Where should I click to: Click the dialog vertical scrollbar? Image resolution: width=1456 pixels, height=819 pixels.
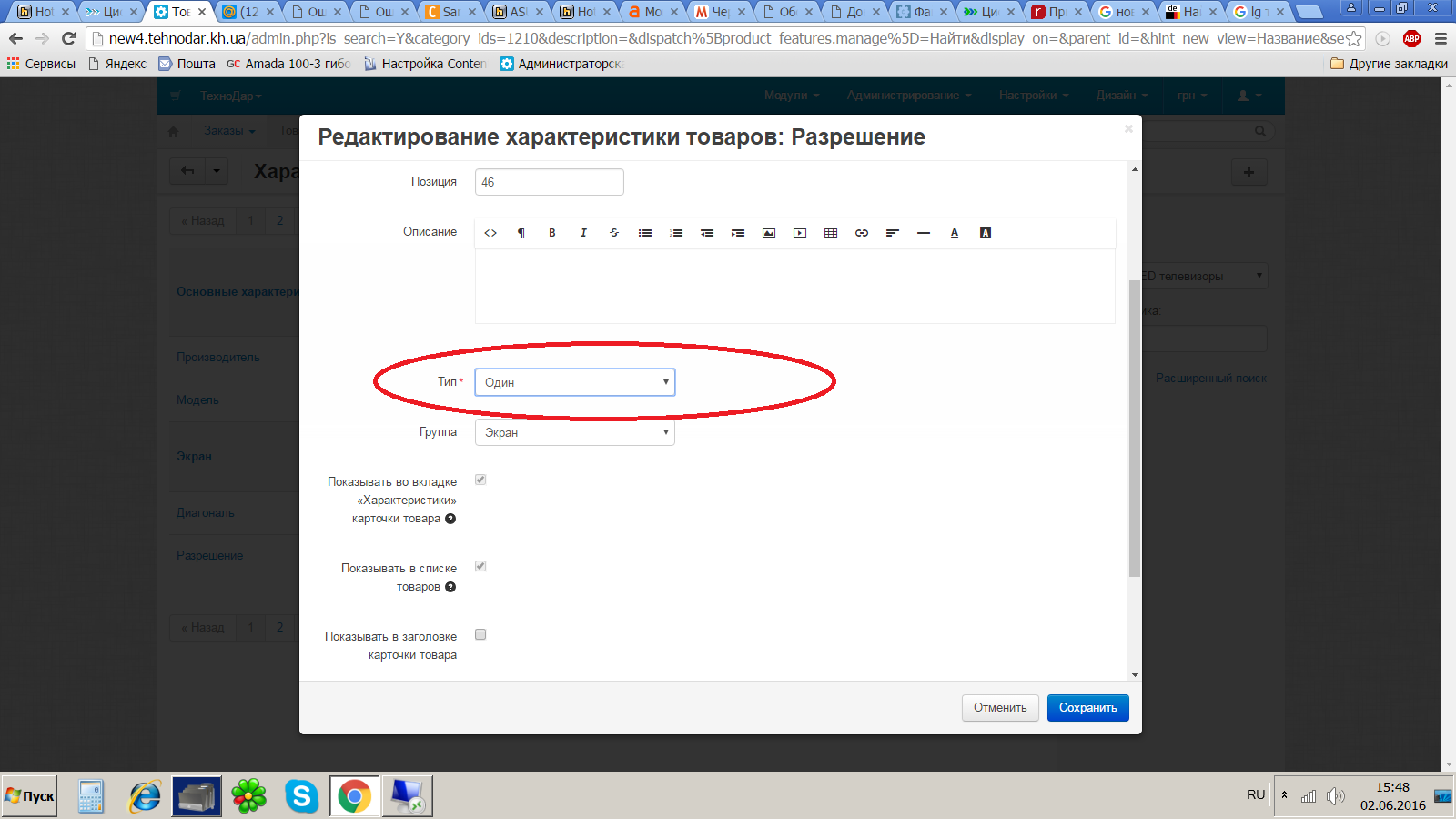coord(1135,428)
